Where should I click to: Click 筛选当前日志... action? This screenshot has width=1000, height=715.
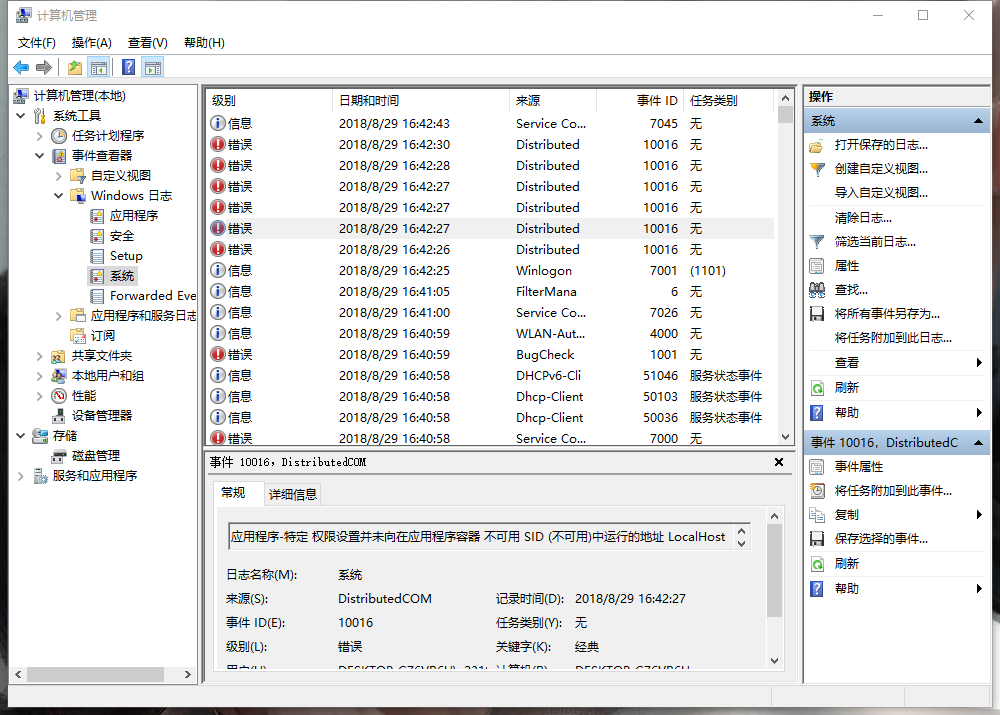[x=875, y=242]
